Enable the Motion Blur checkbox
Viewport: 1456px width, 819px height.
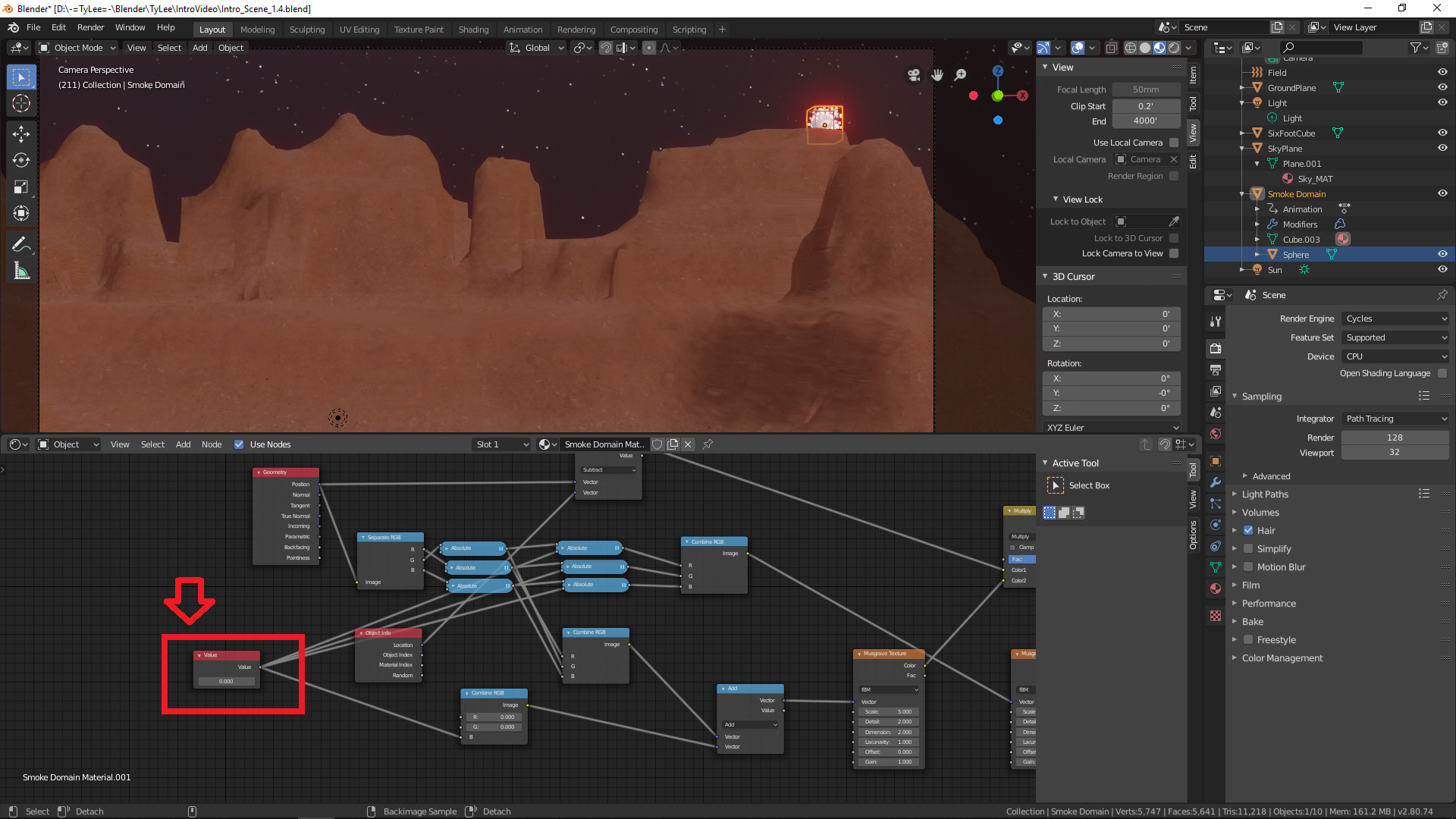click(x=1248, y=567)
